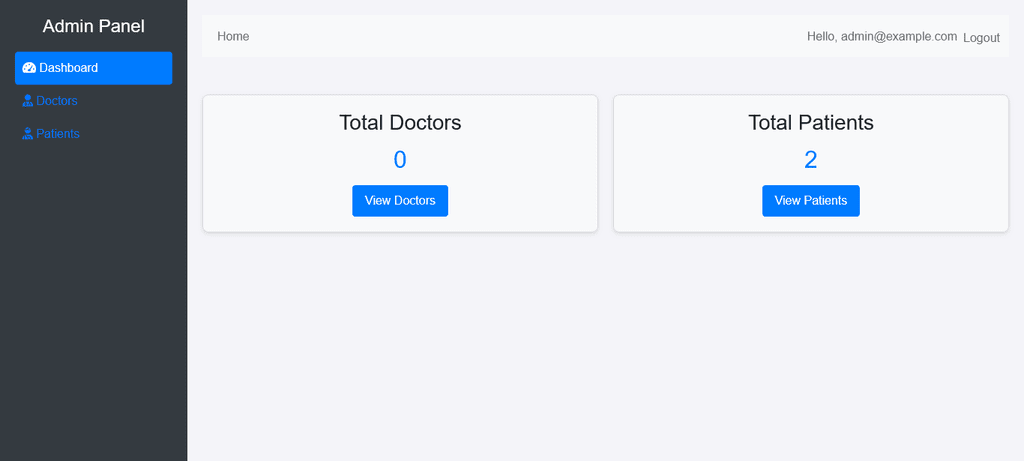Click the Home link in the top bar
The image size is (1024, 461).
click(x=233, y=37)
